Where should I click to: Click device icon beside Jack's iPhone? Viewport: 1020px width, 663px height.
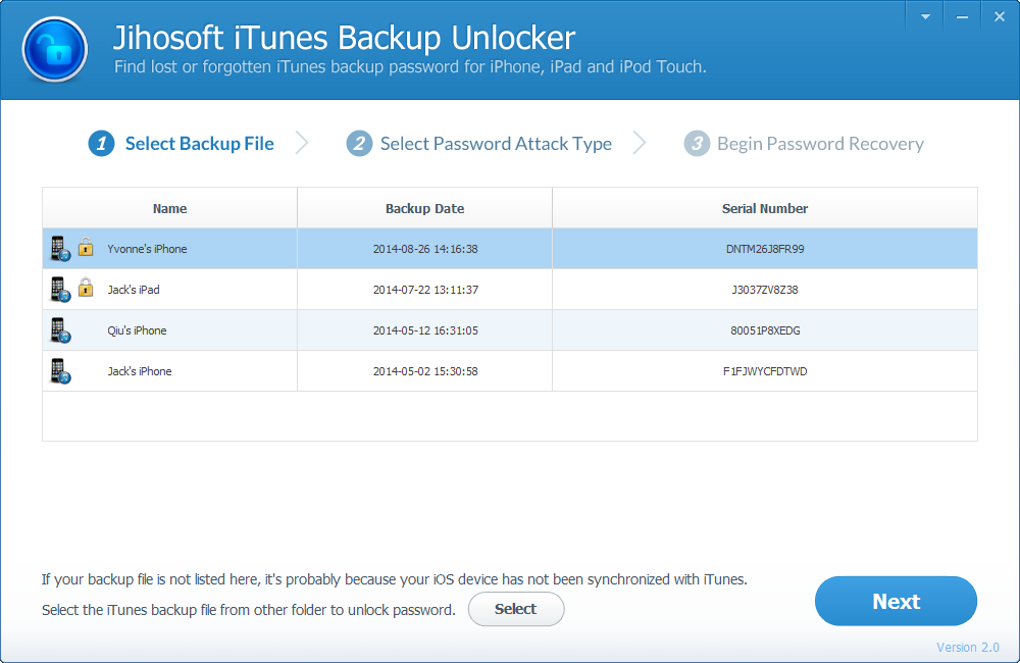pyautogui.click(x=60, y=372)
